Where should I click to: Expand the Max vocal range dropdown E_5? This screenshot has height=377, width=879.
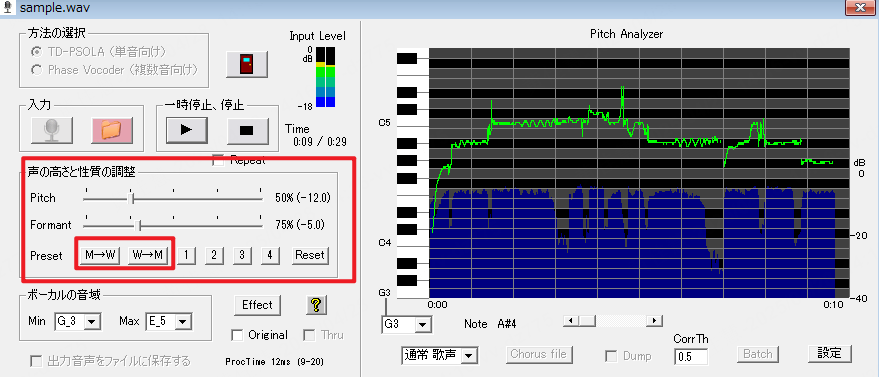coord(169,321)
